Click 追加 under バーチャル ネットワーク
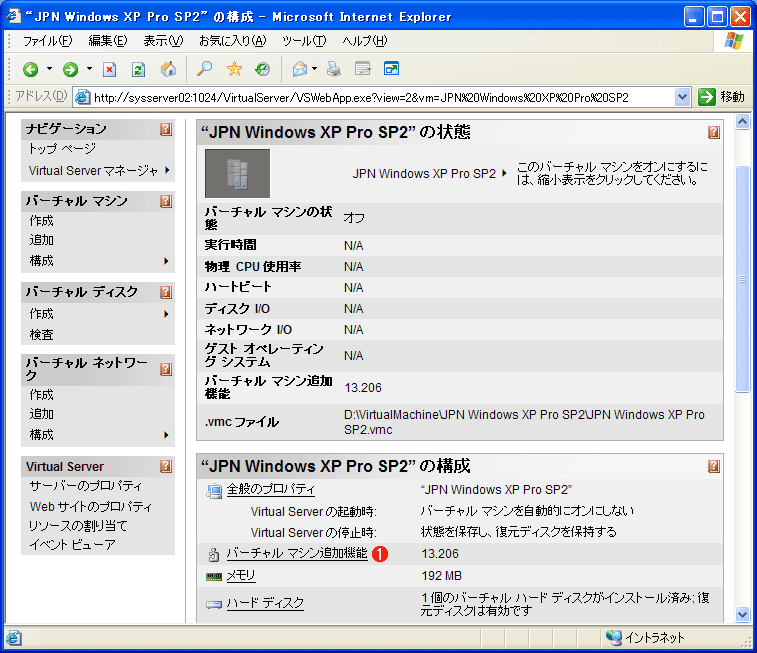 (x=42, y=414)
